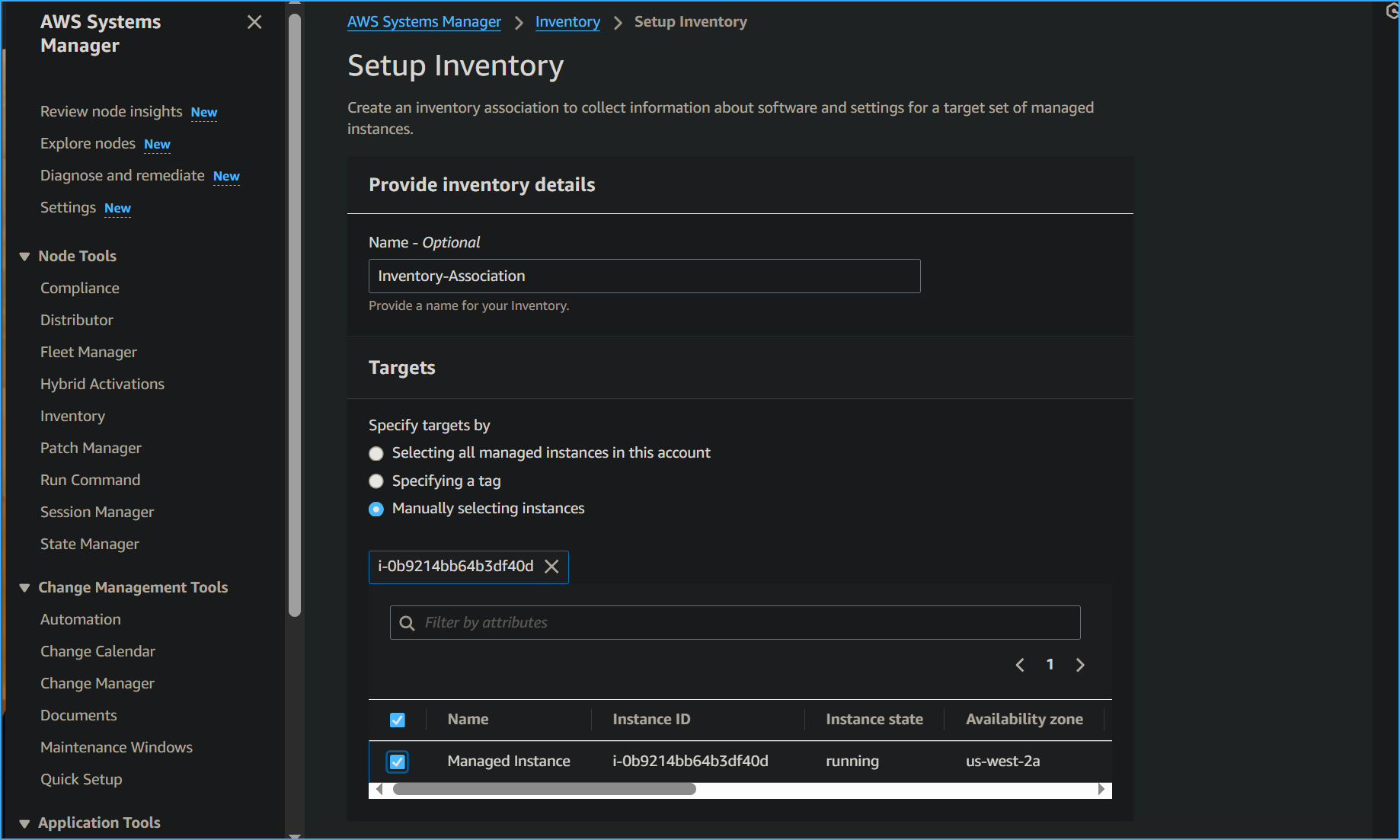Open Session Manager from the sidebar
Image resolution: width=1400 pixels, height=840 pixels.
coord(97,512)
